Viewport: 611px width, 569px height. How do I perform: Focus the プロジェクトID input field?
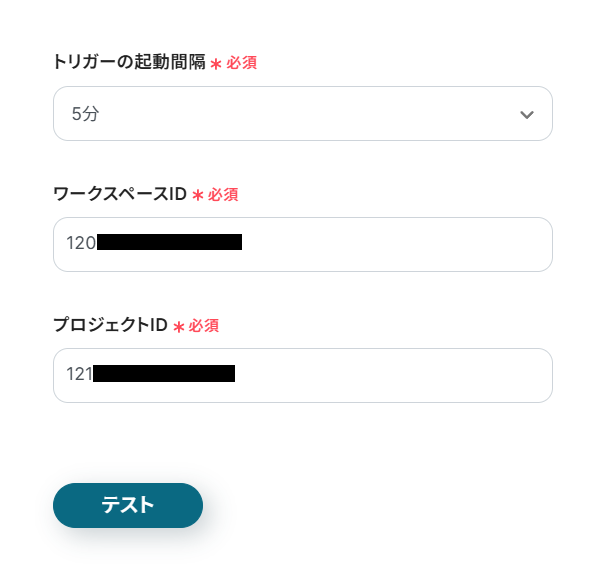coord(302,375)
